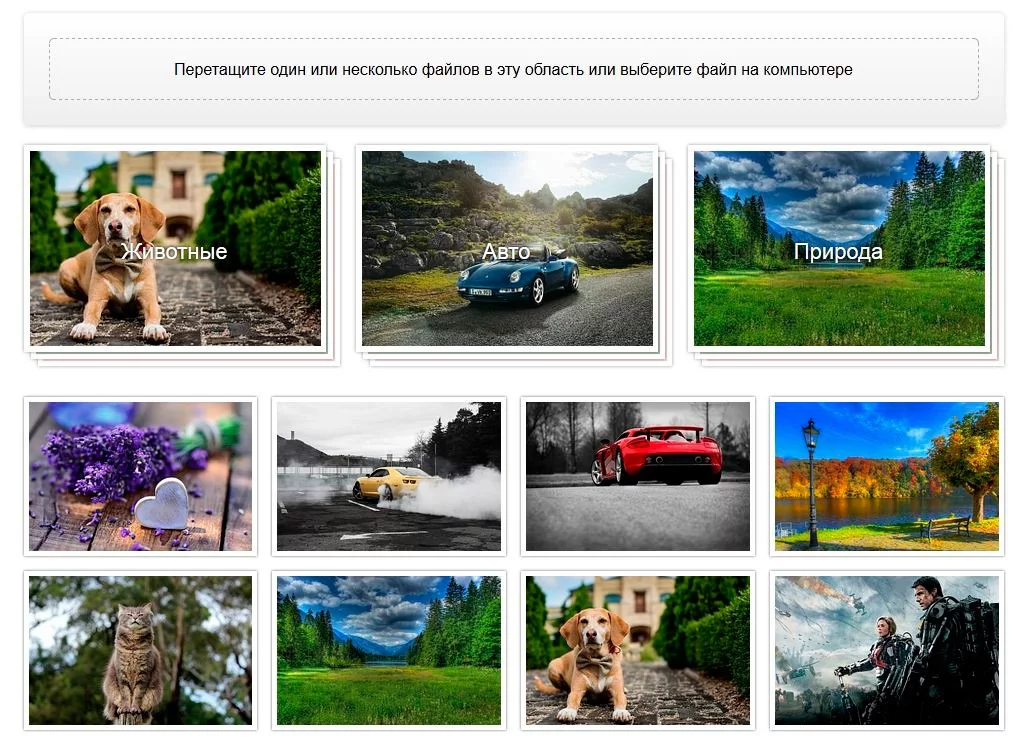
Task: Click the 'Авто' album title text
Action: click(x=506, y=251)
